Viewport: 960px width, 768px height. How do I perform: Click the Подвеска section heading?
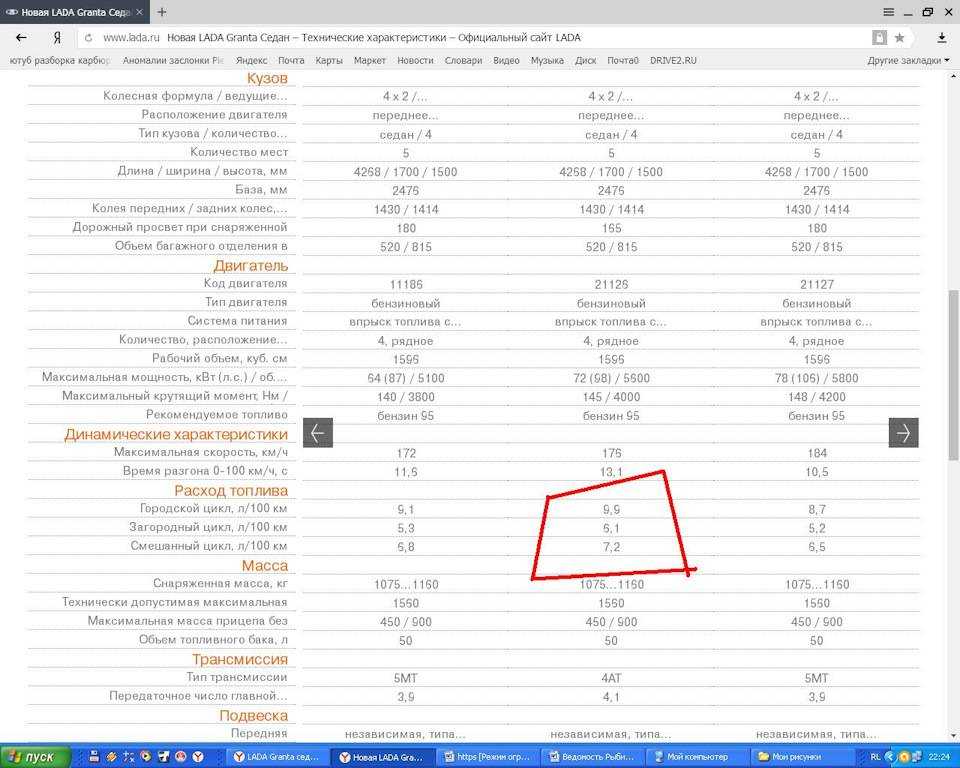tap(253, 715)
